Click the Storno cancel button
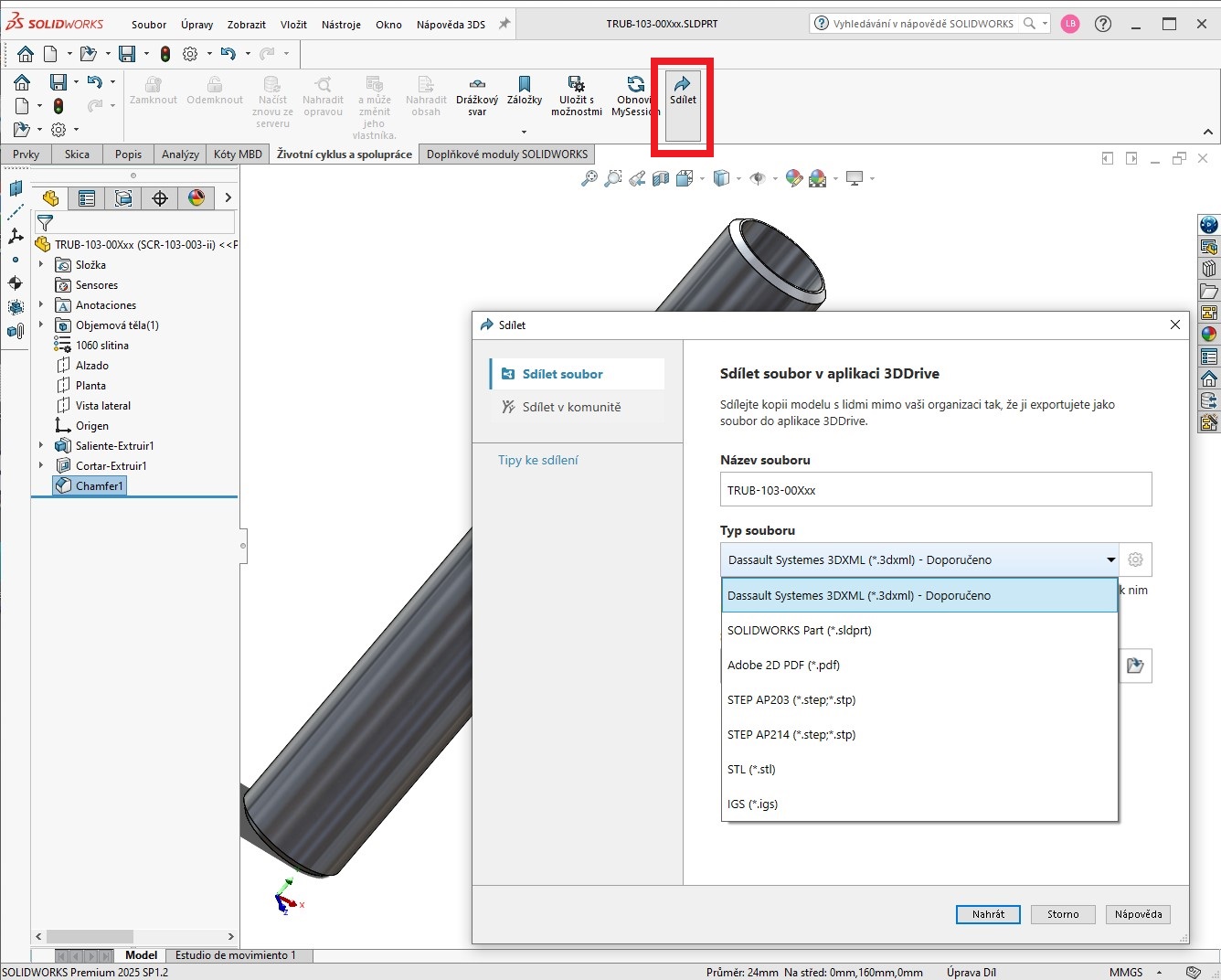 [x=1063, y=914]
